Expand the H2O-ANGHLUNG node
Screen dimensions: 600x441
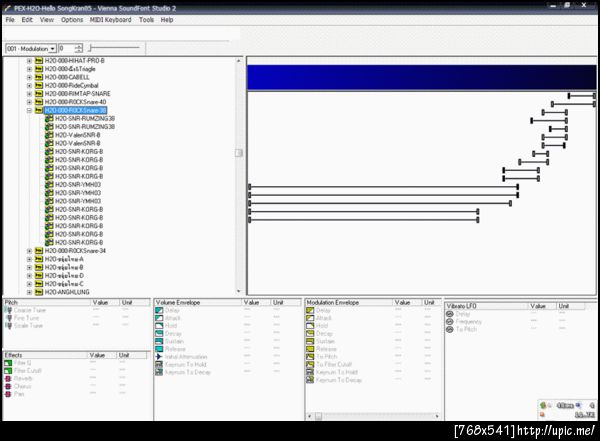pyautogui.click(x=29, y=292)
